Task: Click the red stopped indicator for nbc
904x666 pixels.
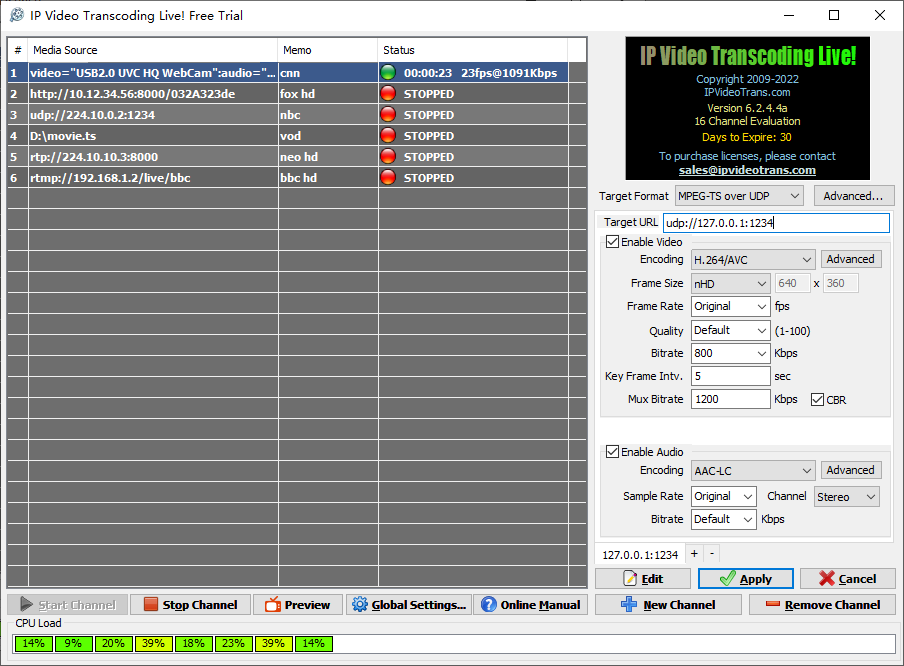Action: (388, 115)
